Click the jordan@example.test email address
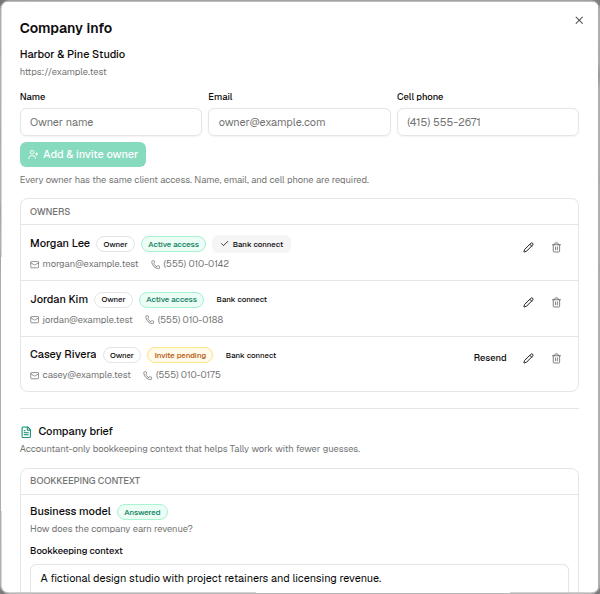 click(x=87, y=320)
